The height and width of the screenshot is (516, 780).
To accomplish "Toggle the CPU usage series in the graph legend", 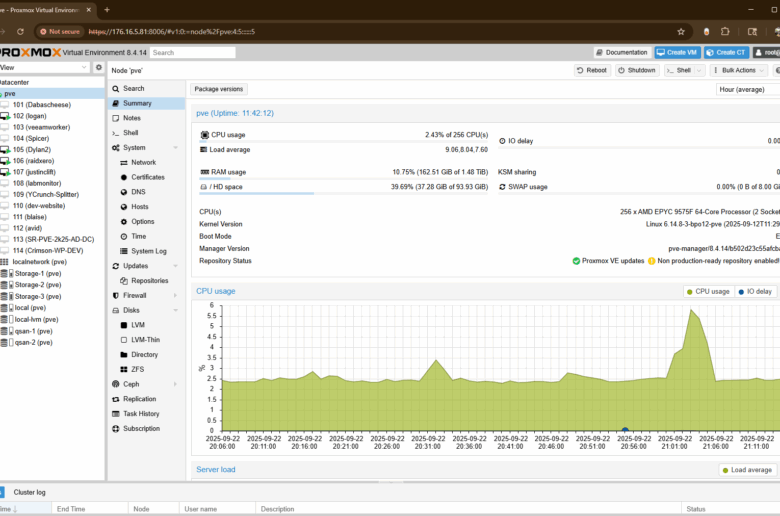I will pyautogui.click(x=708, y=291).
